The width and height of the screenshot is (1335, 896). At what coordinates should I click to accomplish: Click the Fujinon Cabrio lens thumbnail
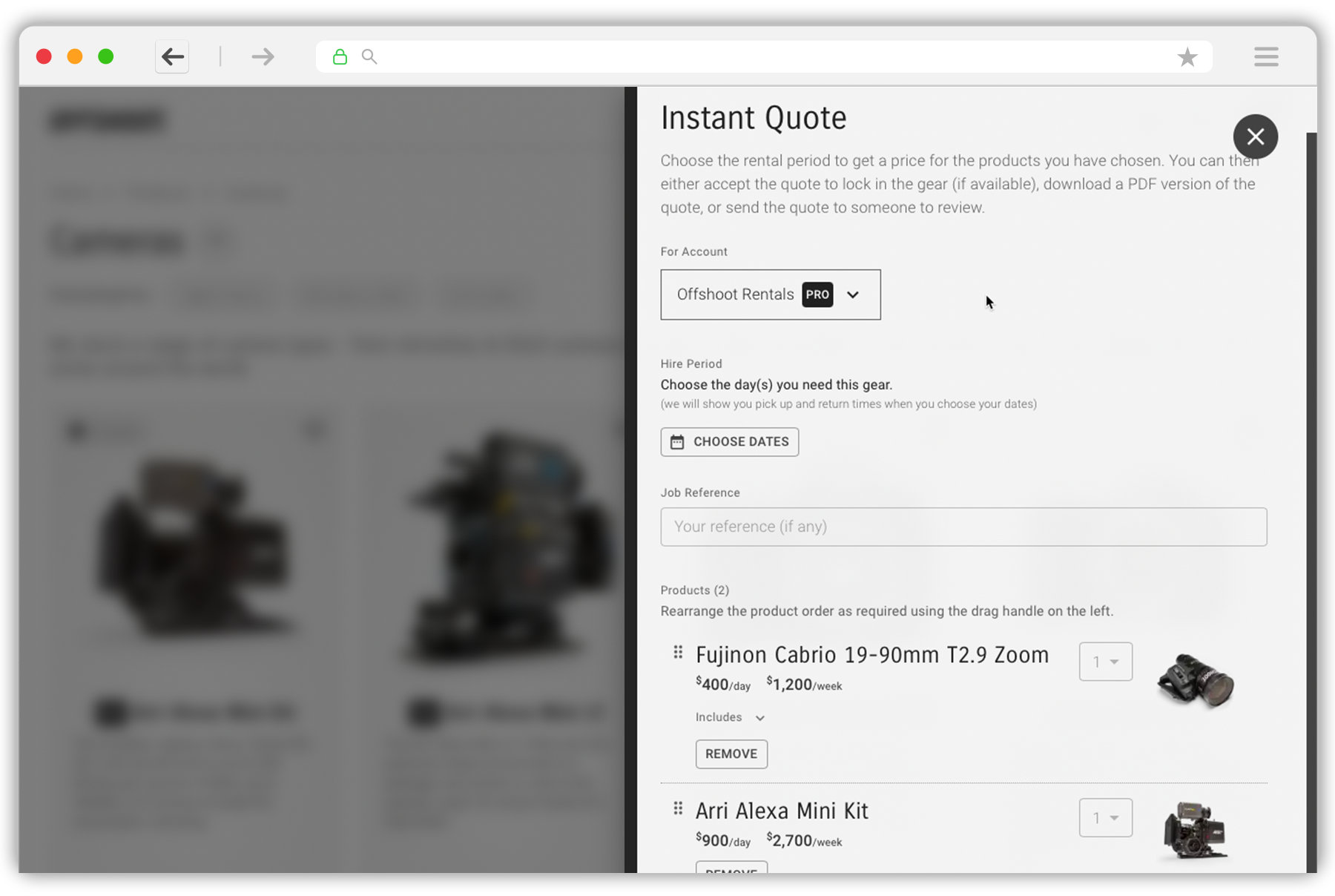pyautogui.click(x=1196, y=680)
